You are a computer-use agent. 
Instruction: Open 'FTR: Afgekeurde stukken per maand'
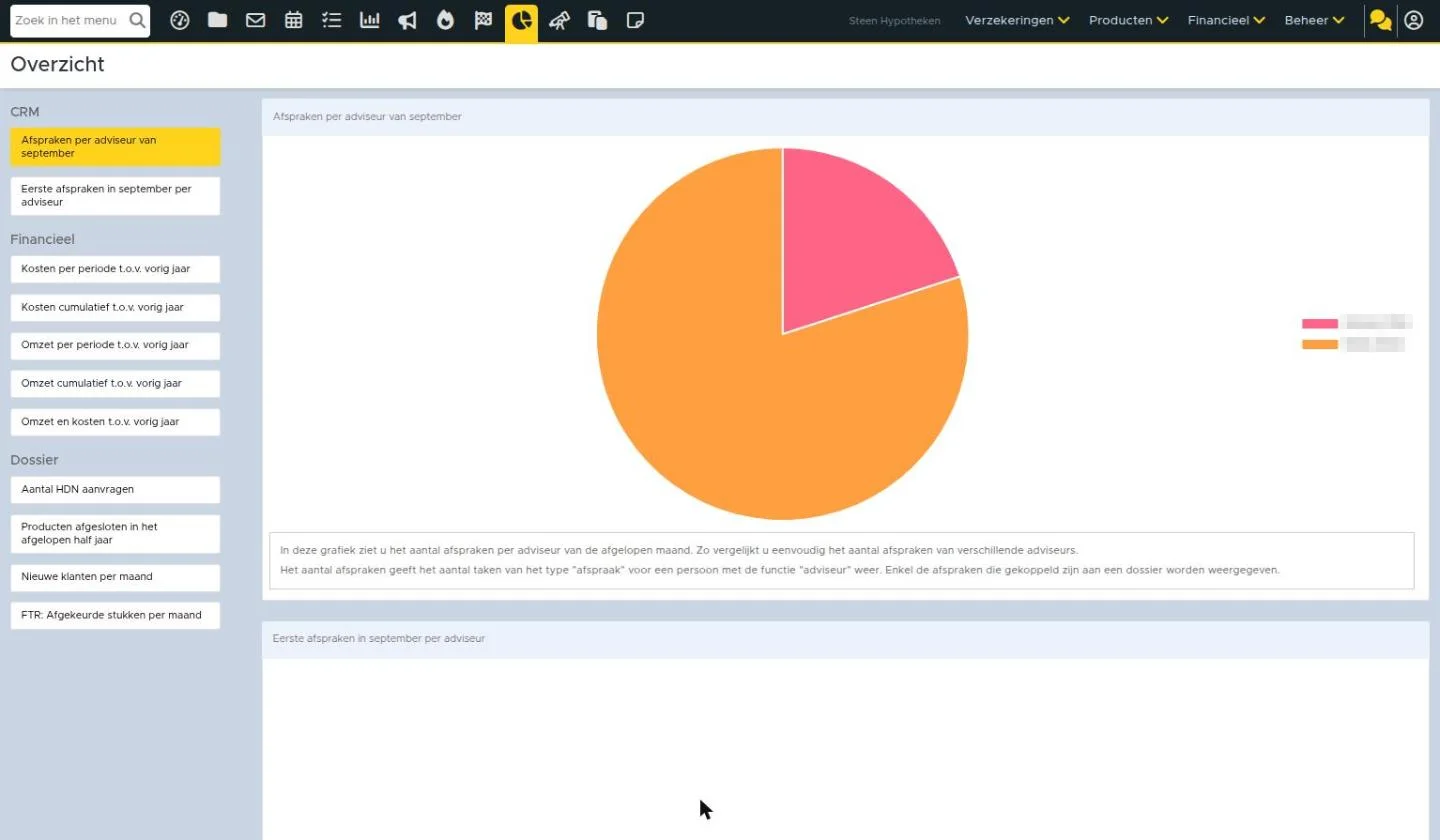pyautogui.click(x=115, y=615)
